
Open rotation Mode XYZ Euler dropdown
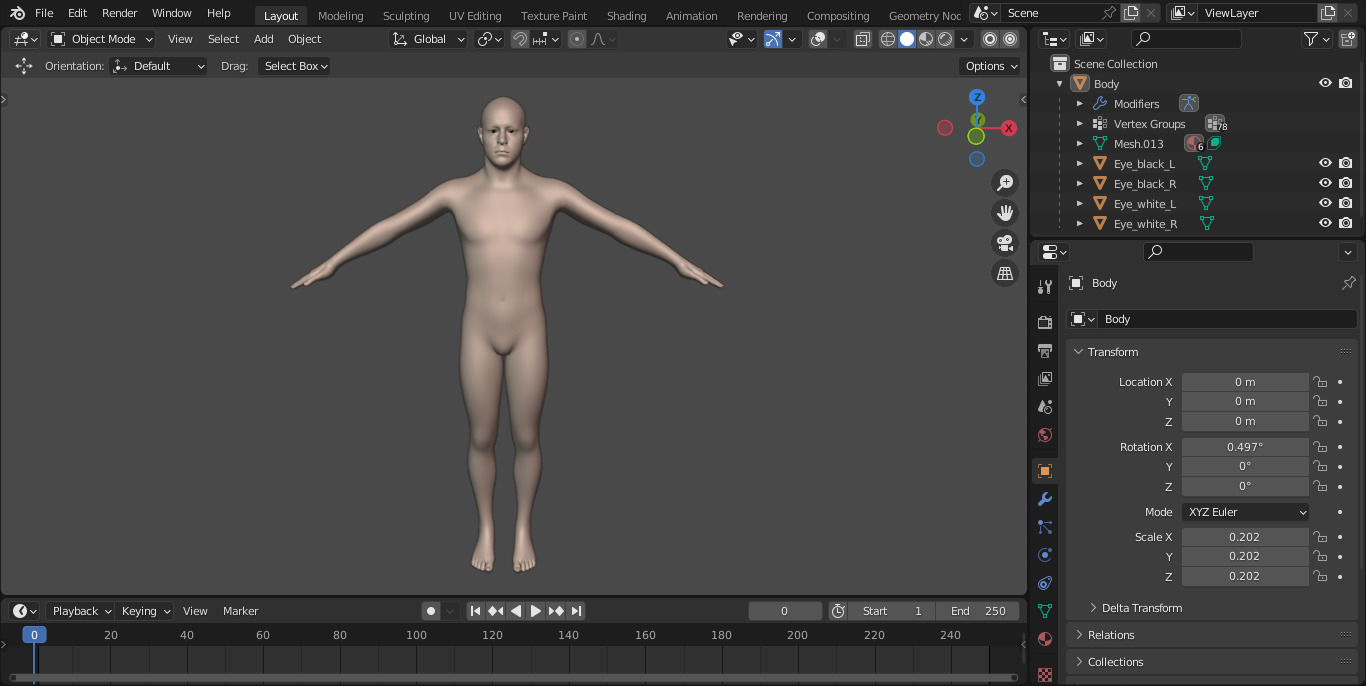(x=1245, y=512)
